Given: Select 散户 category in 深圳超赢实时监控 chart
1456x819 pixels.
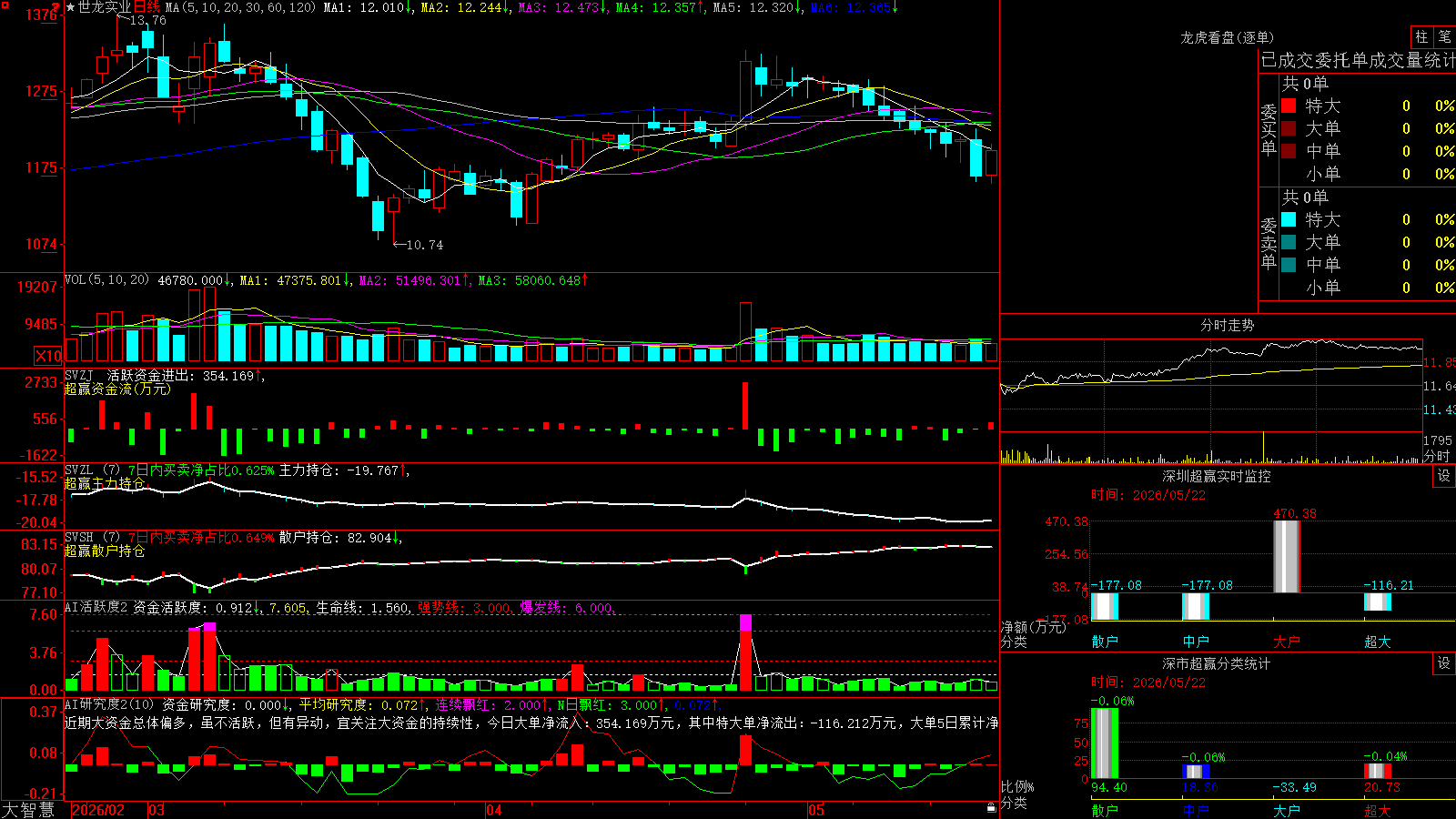Looking at the screenshot, I should tap(1105, 642).
